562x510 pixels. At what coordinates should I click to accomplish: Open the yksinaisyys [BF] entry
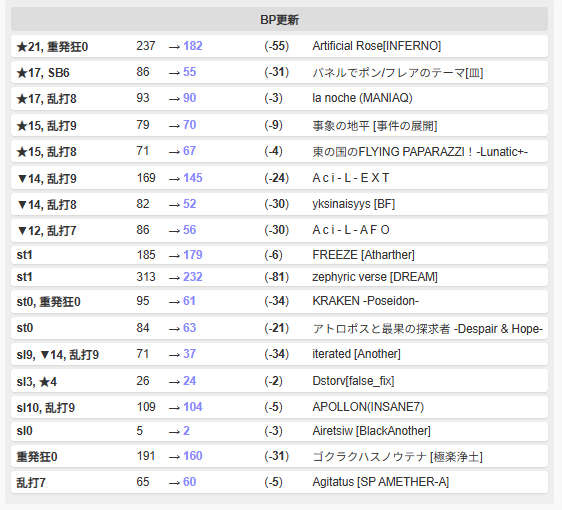[353, 204]
